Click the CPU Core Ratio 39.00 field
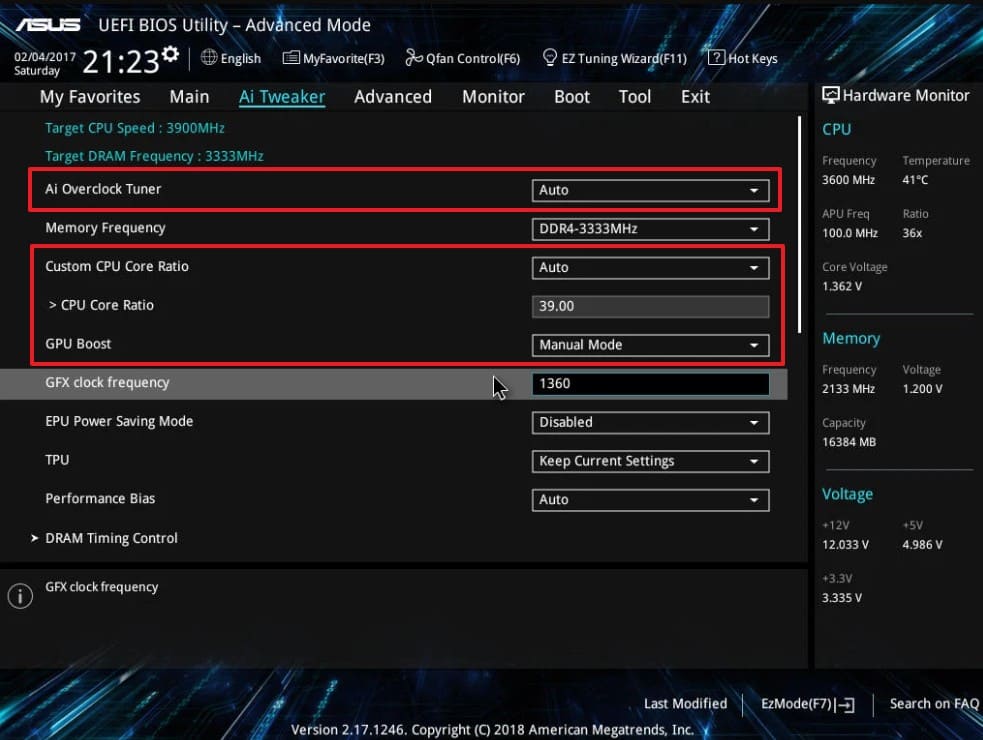983x740 pixels. (650, 306)
